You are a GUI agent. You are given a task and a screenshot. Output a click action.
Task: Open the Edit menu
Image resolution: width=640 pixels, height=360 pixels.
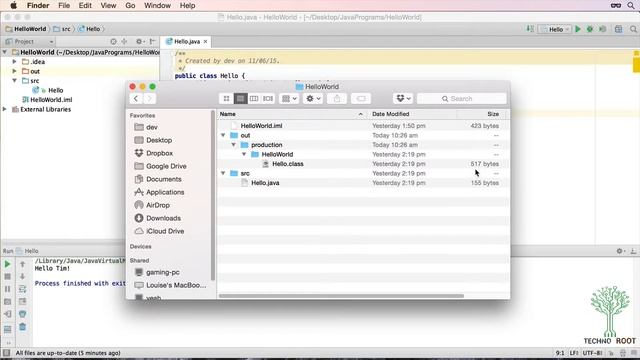(x=85, y=6)
